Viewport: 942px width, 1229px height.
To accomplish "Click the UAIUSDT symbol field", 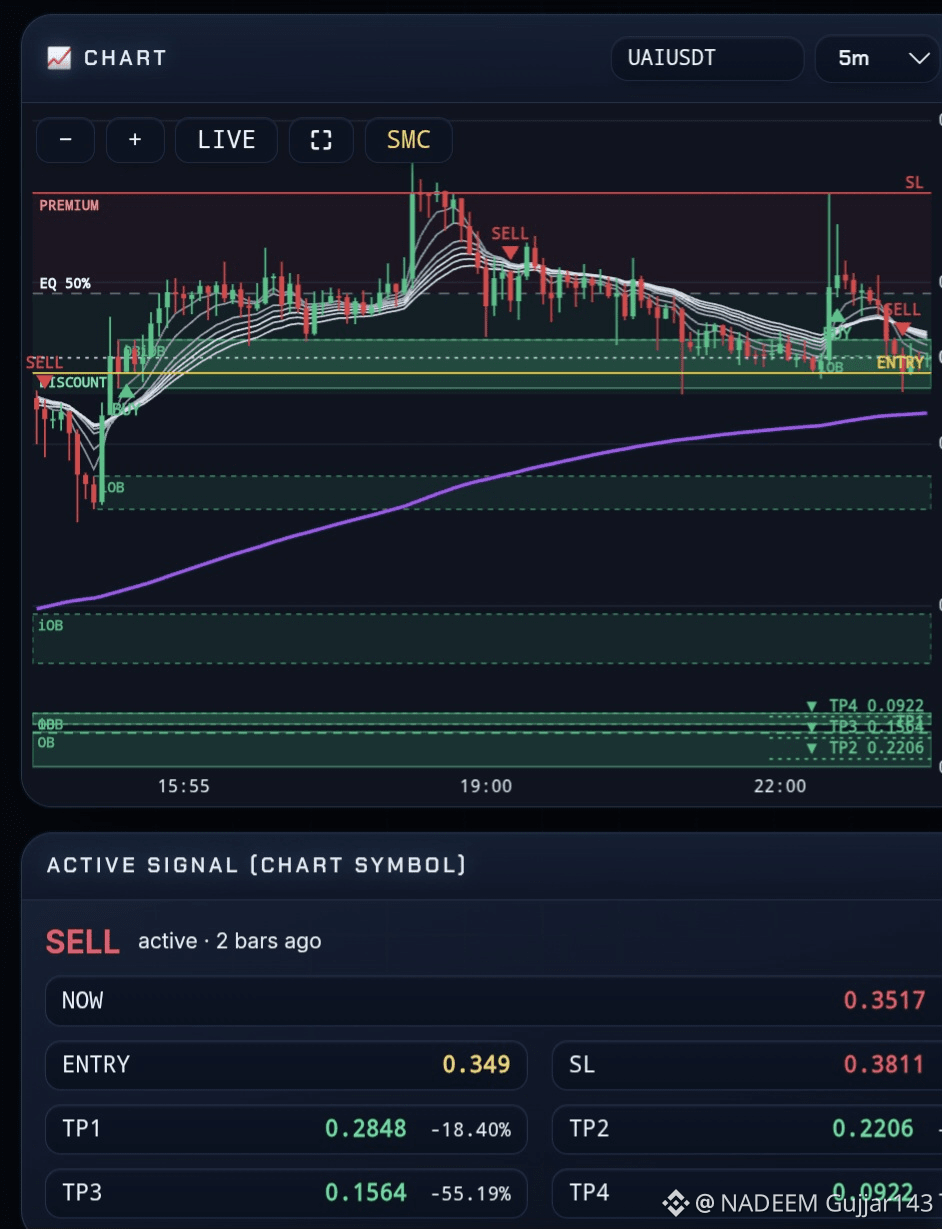I will [x=707, y=58].
